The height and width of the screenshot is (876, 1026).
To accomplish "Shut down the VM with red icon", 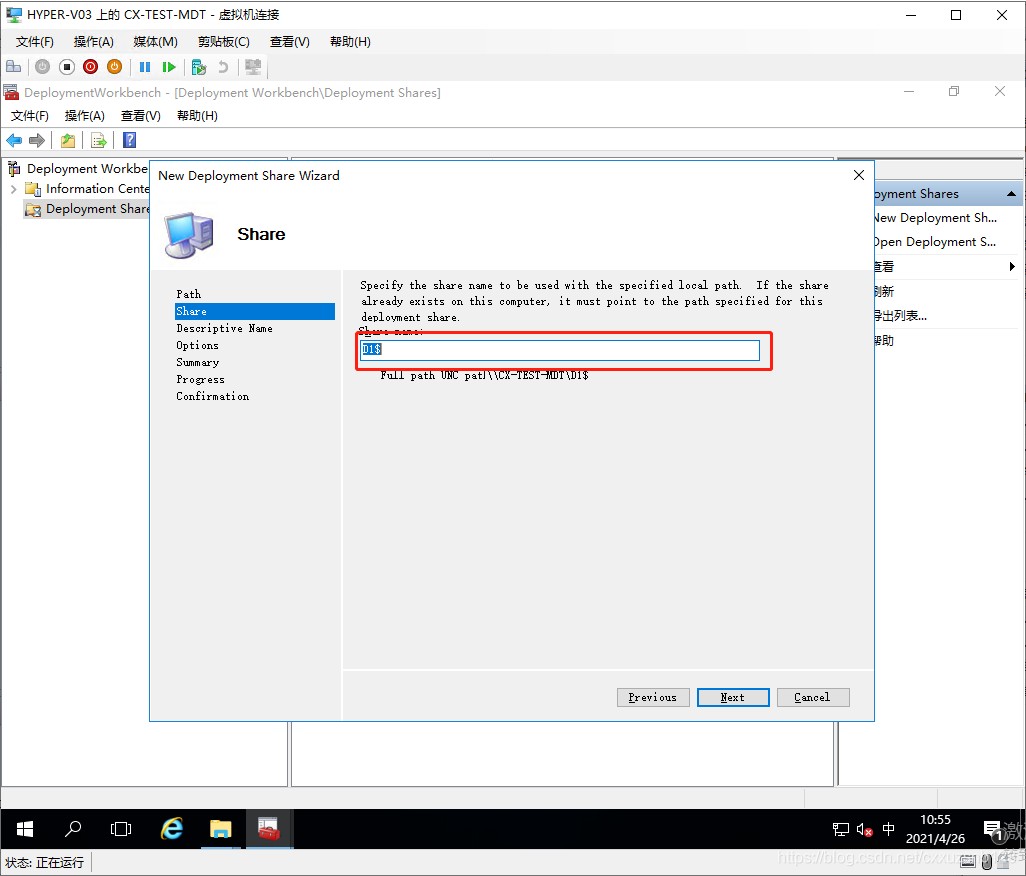I will [x=90, y=67].
